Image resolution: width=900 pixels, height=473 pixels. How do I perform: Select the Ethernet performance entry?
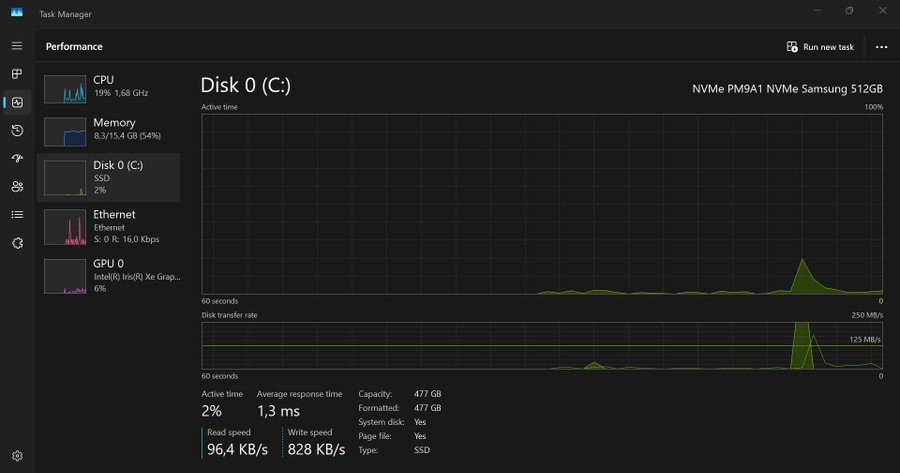(x=108, y=226)
